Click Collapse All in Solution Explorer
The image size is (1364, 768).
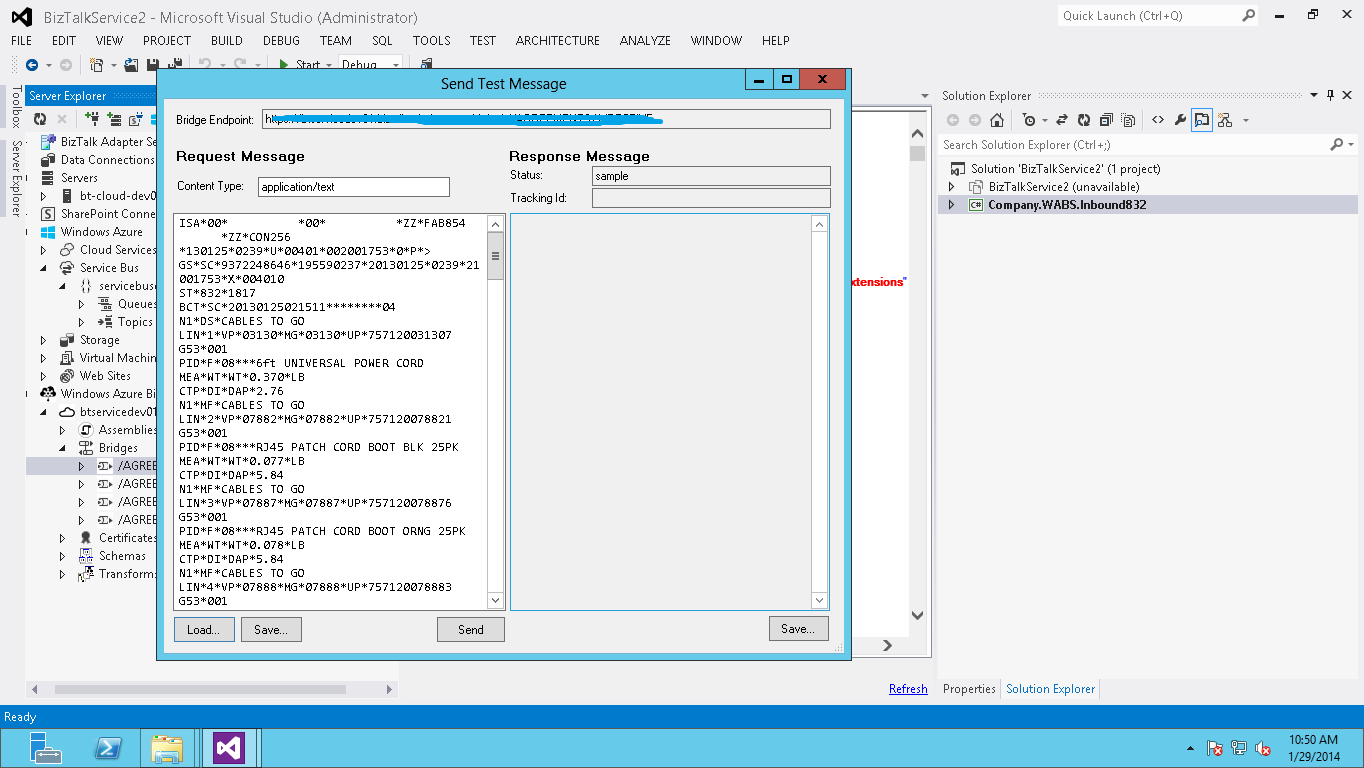click(x=1106, y=120)
